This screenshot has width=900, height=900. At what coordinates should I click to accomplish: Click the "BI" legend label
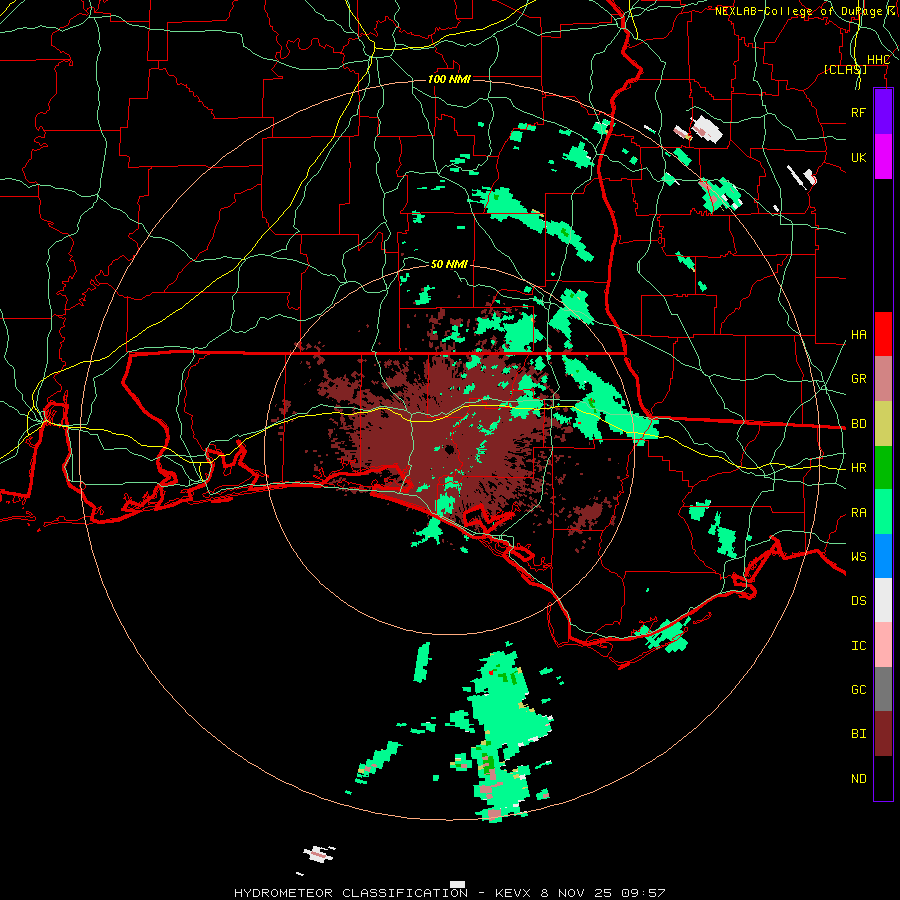tap(858, 734)
